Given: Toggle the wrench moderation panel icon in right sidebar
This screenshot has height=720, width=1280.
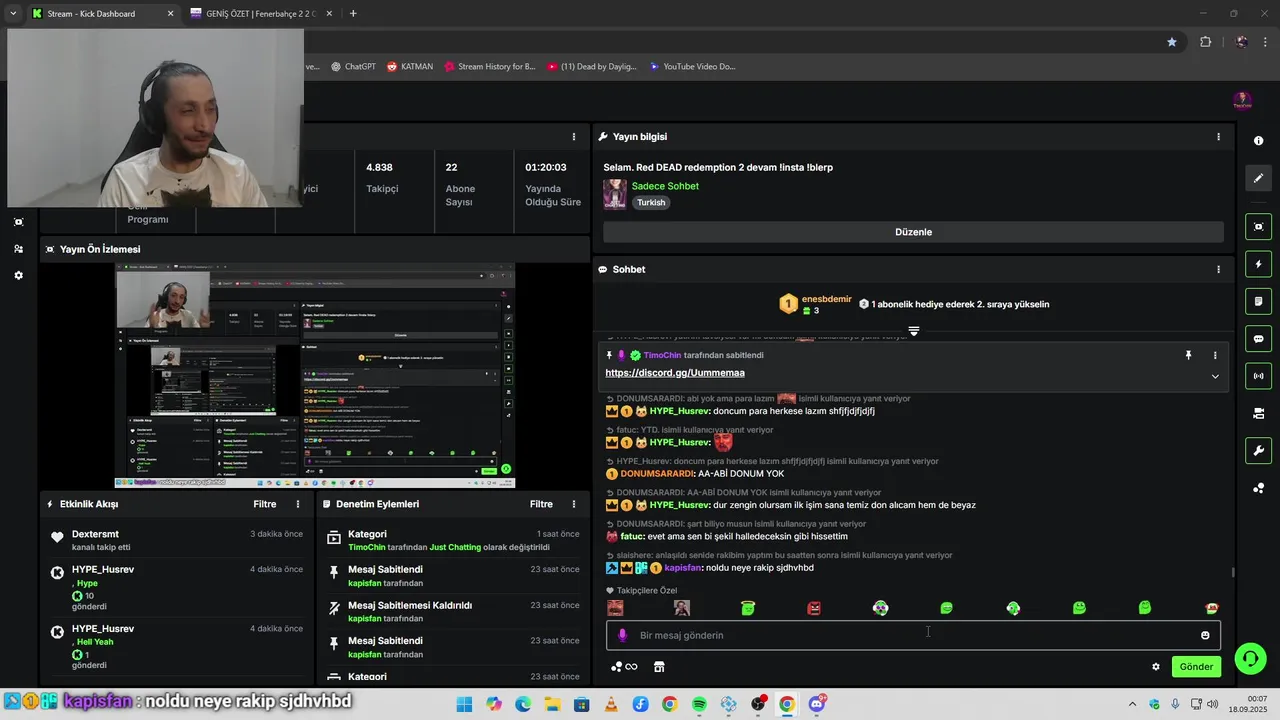Looking at the screenshot, I should coord(1258,450).
